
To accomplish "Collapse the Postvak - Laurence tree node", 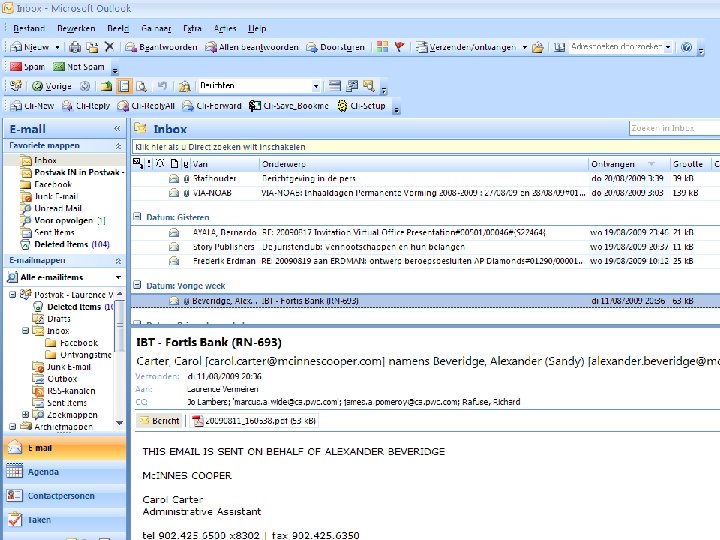I will (x=12, y=295).
